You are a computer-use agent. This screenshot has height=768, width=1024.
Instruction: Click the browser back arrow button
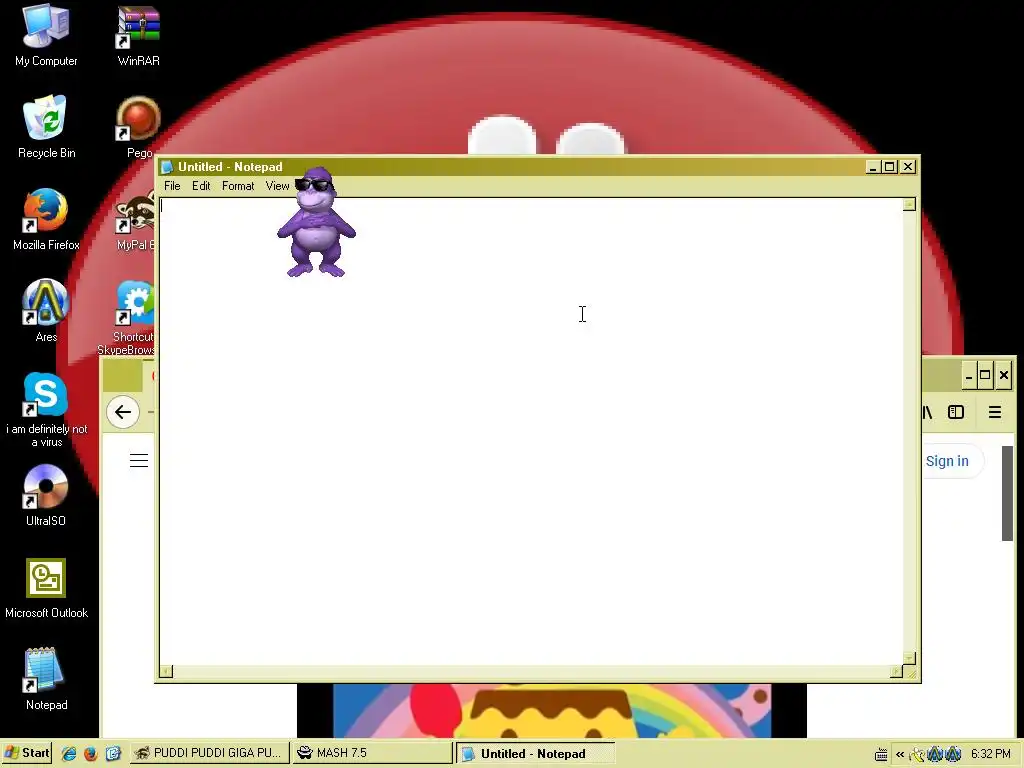[123, 412]
